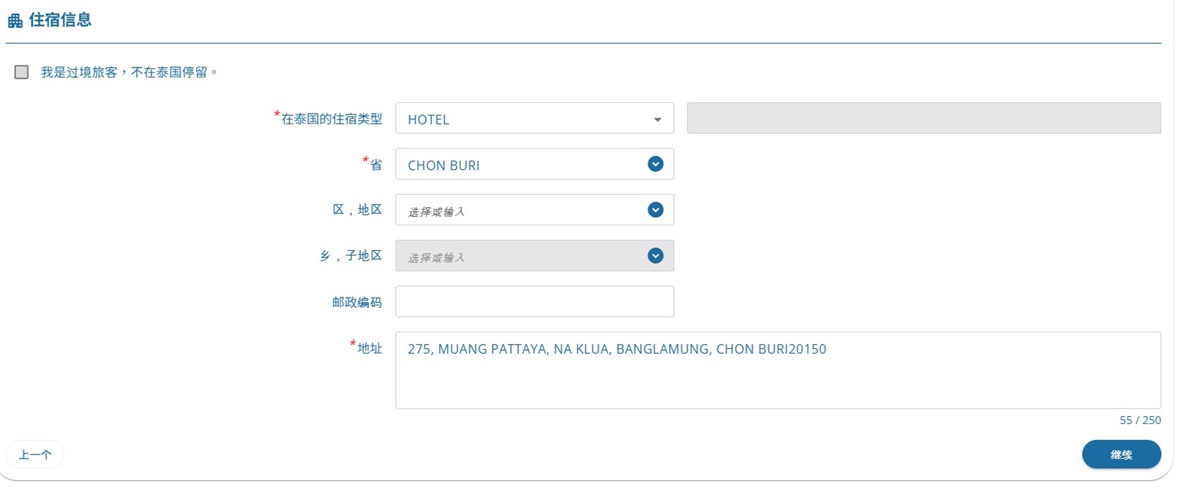This screenshot has height=488, width=1200.
Task: Click the 55 / 250 character counter
Action: 1140,421
